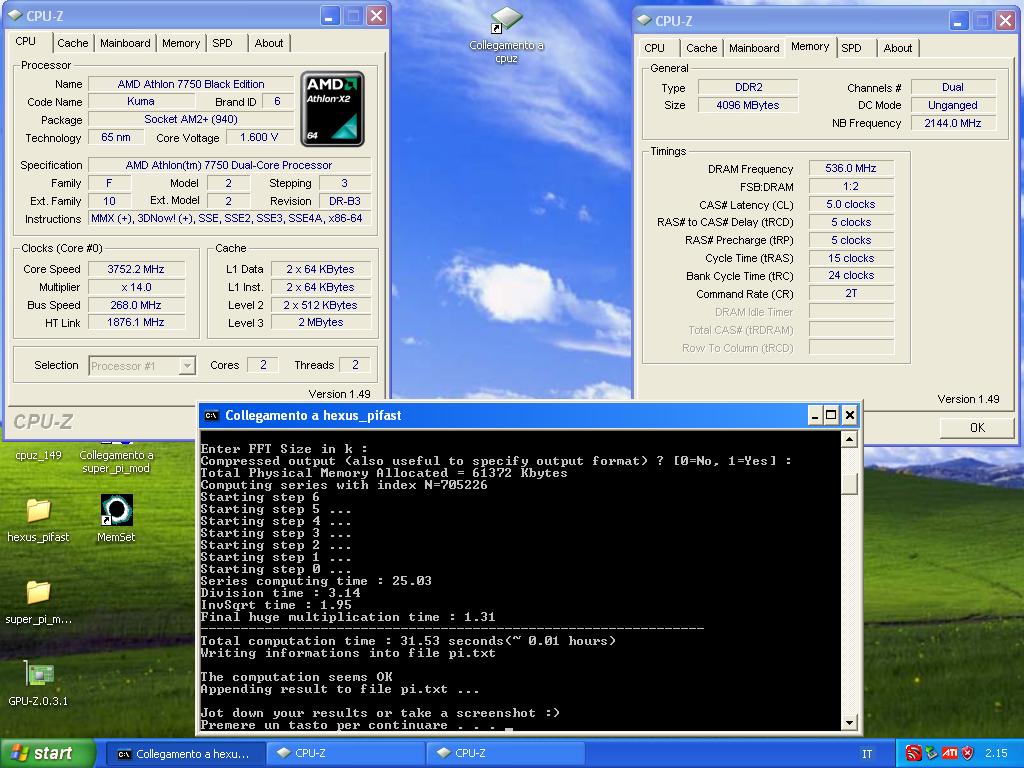Click OK in right CPU-Z window
Screen dimensions: 1024x768
click(977, 427)
